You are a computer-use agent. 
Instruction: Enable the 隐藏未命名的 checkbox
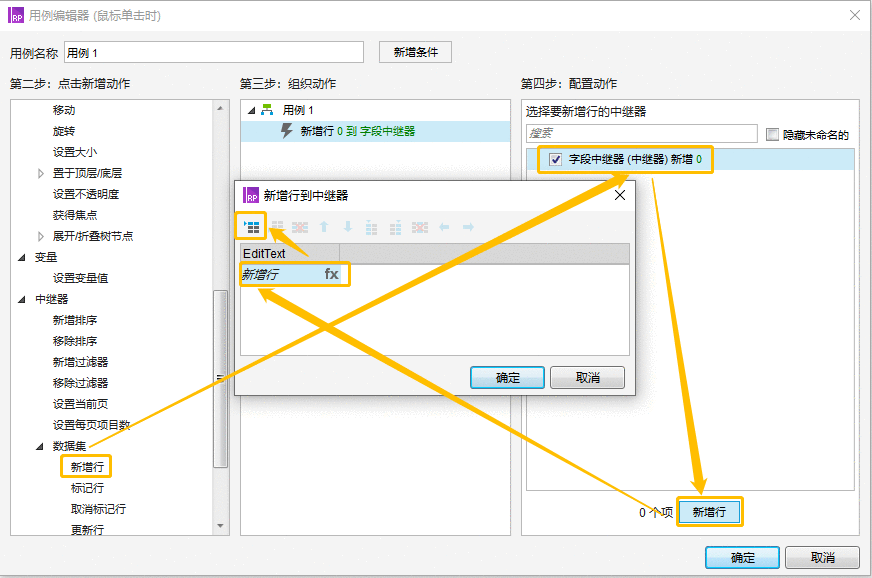click(772, 134)
